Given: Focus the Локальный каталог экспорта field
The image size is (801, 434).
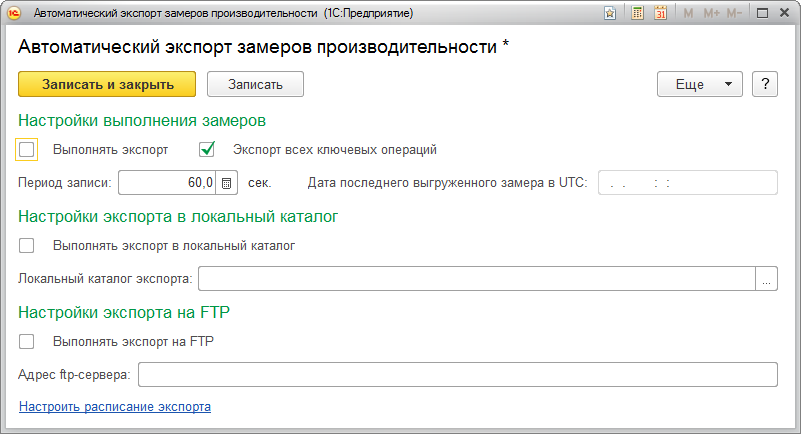Looking at the screenshot, I should [476, 279].
